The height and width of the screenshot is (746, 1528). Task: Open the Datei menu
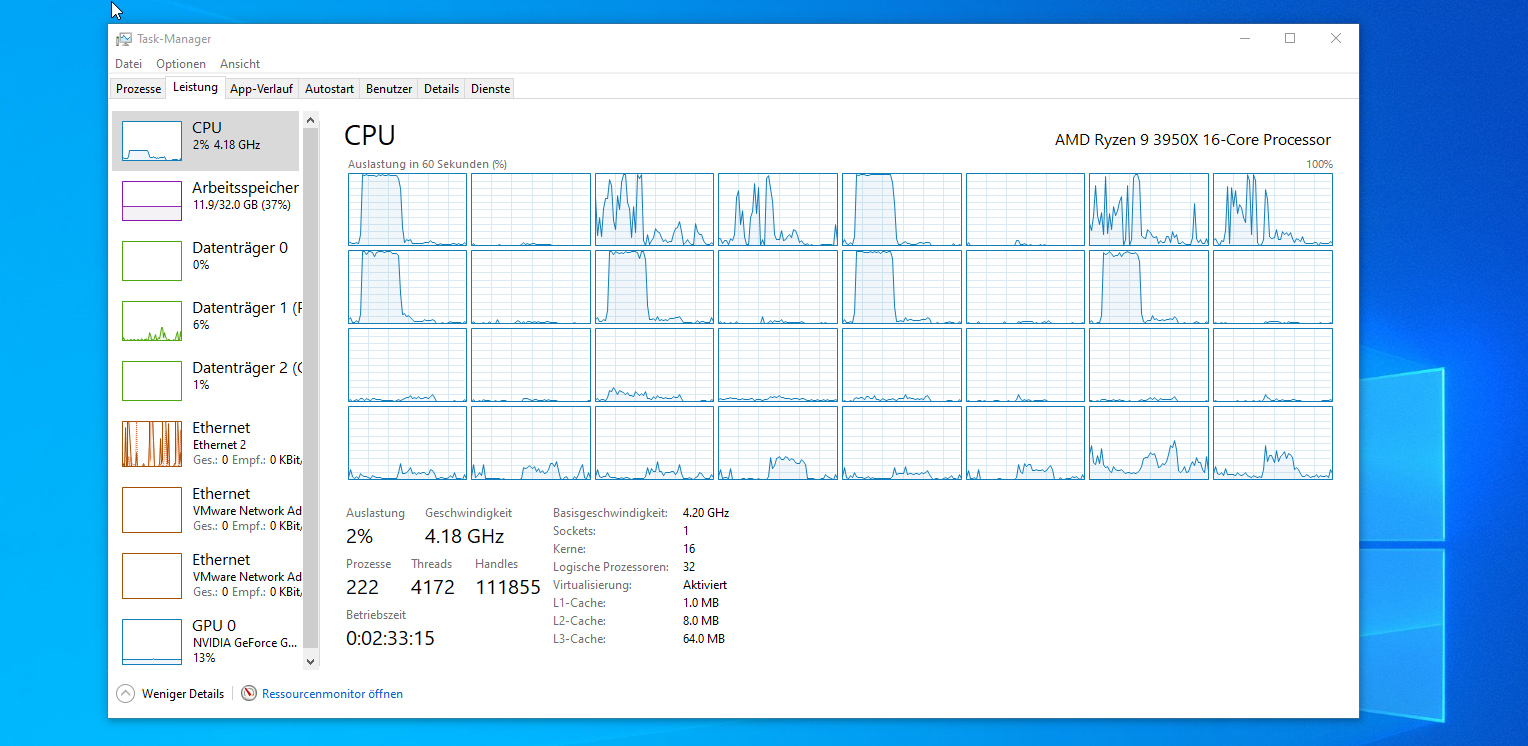pos(128,63)
